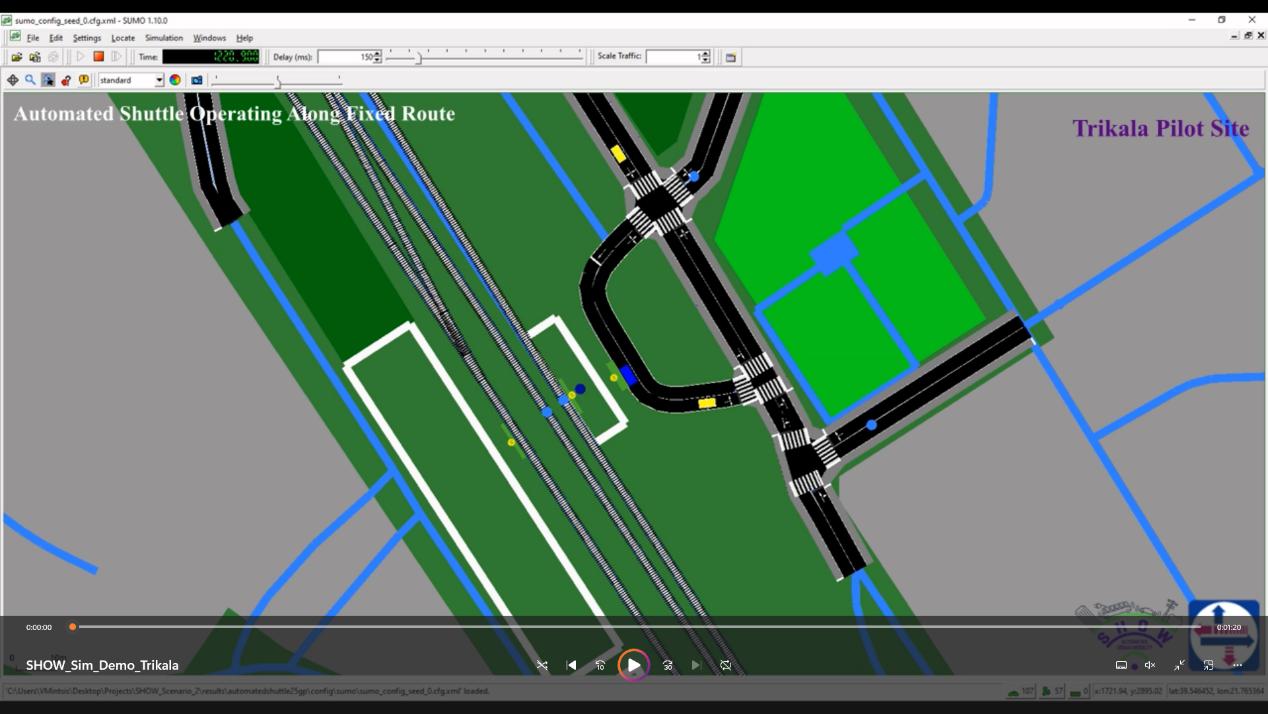Click the x/y coordinates in status bar
Screen dimensions: 1268x714
coord(1129,691)
